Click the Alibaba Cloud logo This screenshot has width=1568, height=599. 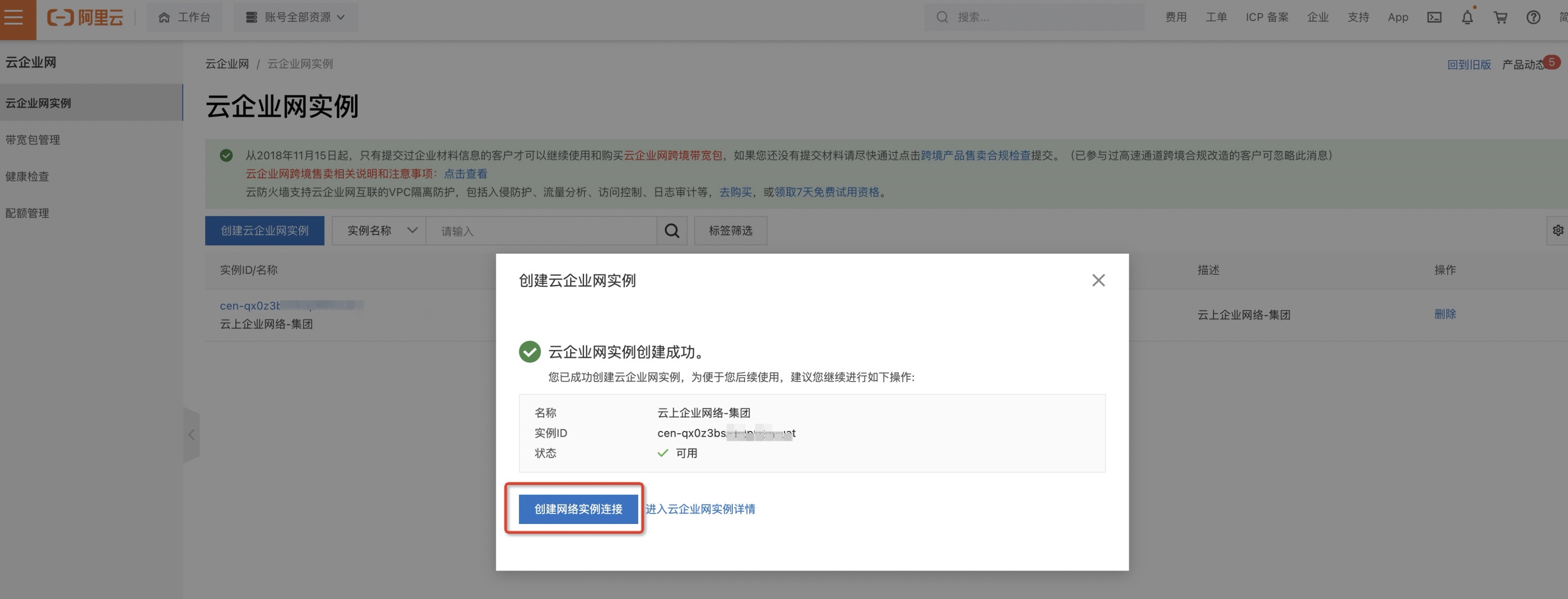click(x=85, y=18)
